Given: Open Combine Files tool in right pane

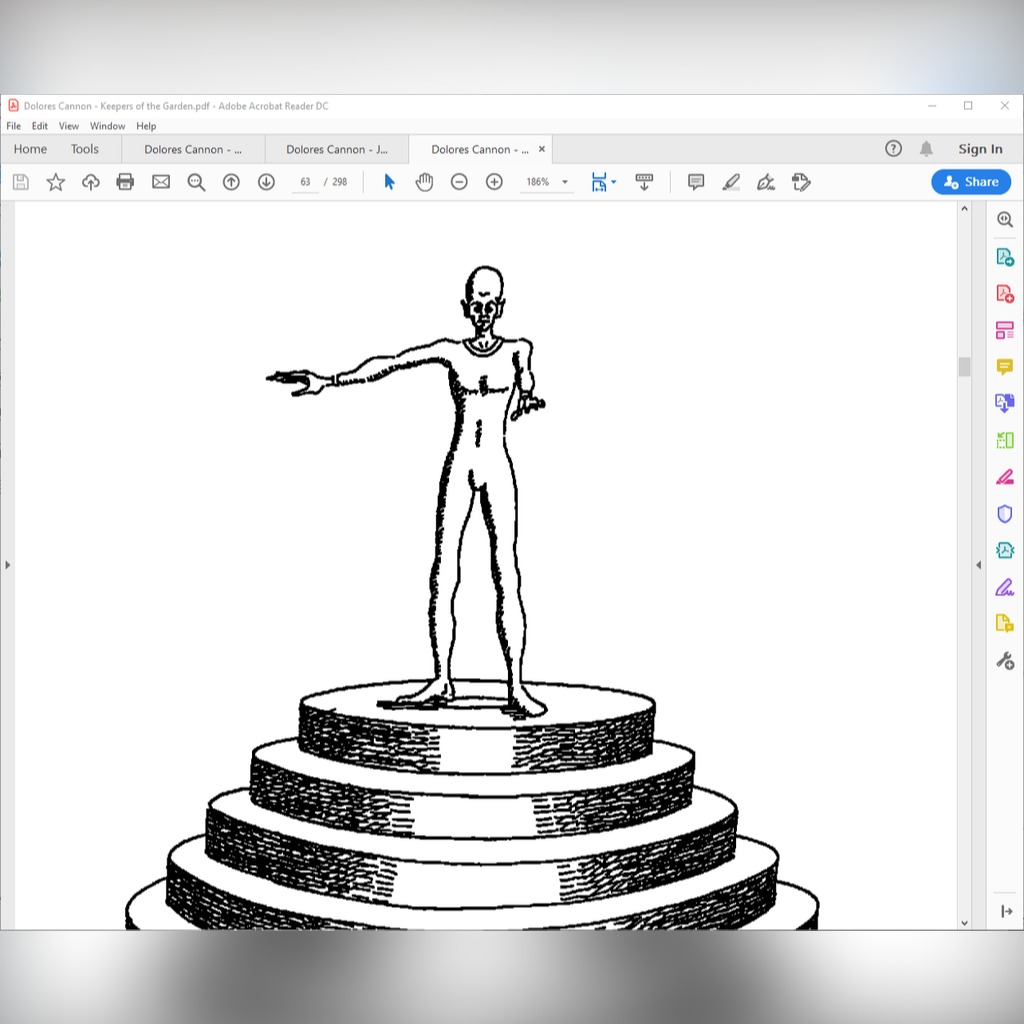Looking at the screenshot, I should [1005, 403].
